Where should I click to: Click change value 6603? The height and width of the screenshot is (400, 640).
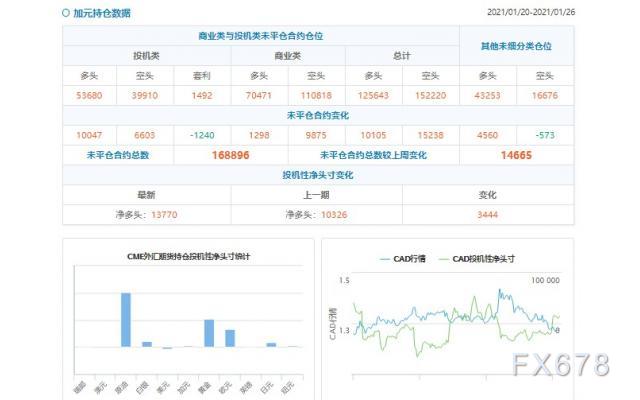(144, 135)
